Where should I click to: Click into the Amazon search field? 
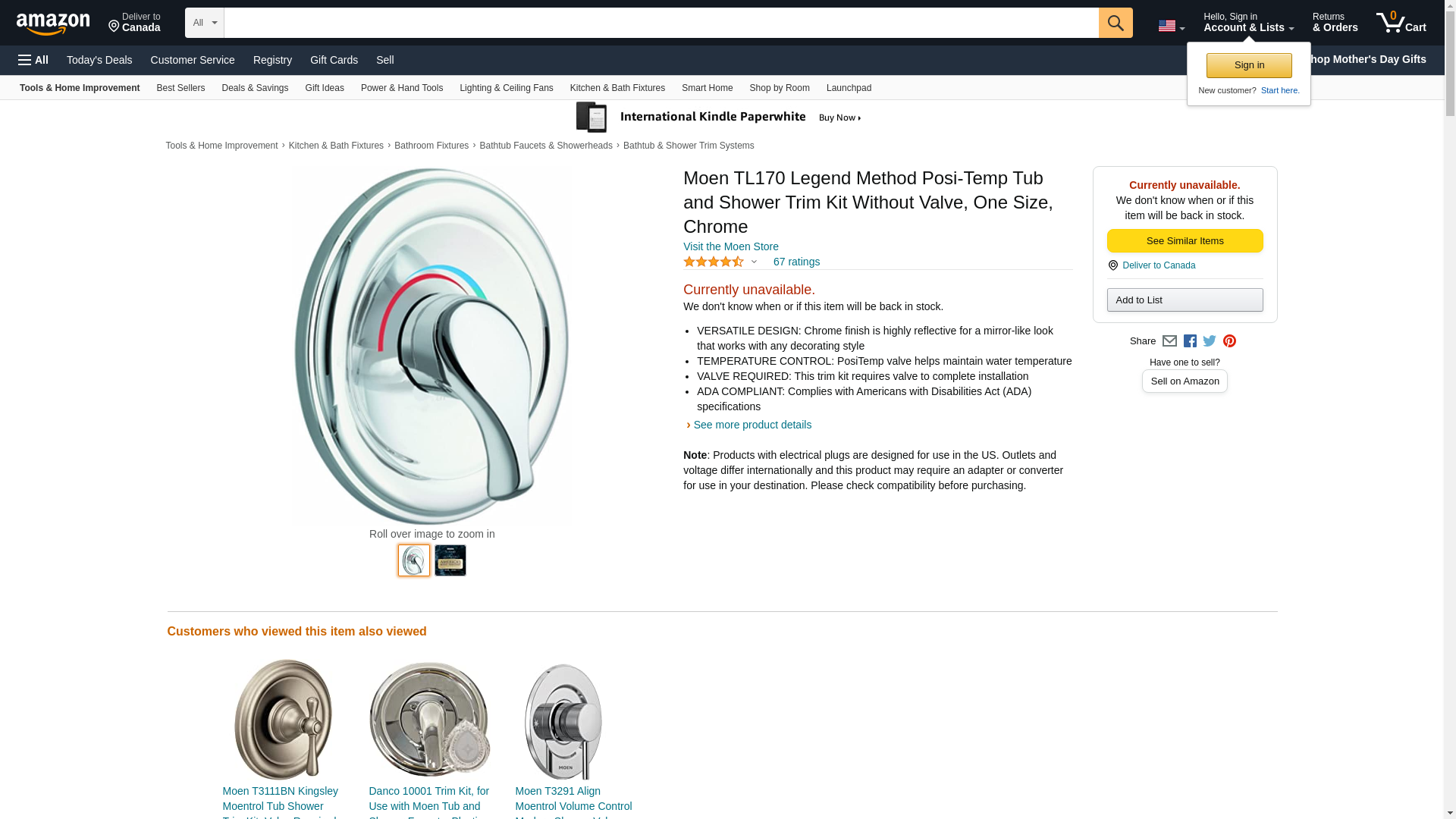tap(661, 23)
